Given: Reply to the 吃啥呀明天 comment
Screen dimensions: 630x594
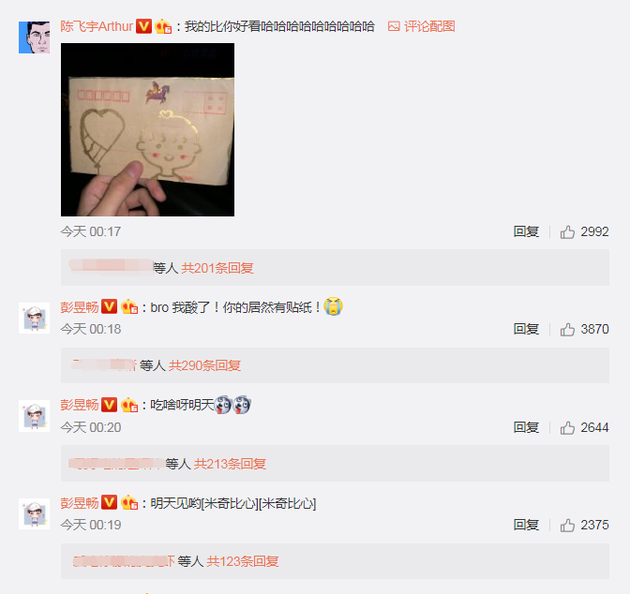Looking at the screenshot, I should (526, 428).
